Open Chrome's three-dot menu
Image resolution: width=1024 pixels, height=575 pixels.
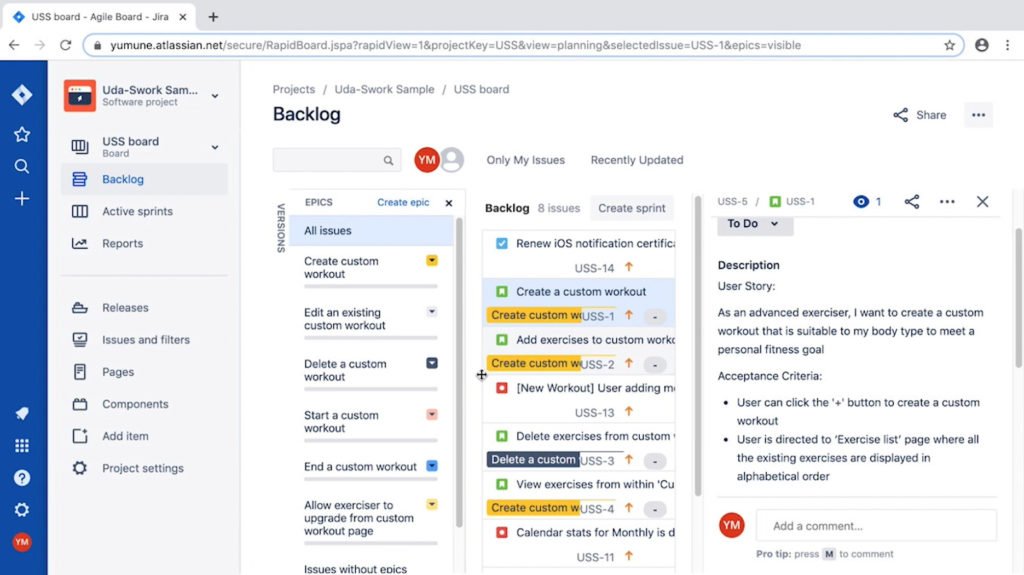point(1008,45)
